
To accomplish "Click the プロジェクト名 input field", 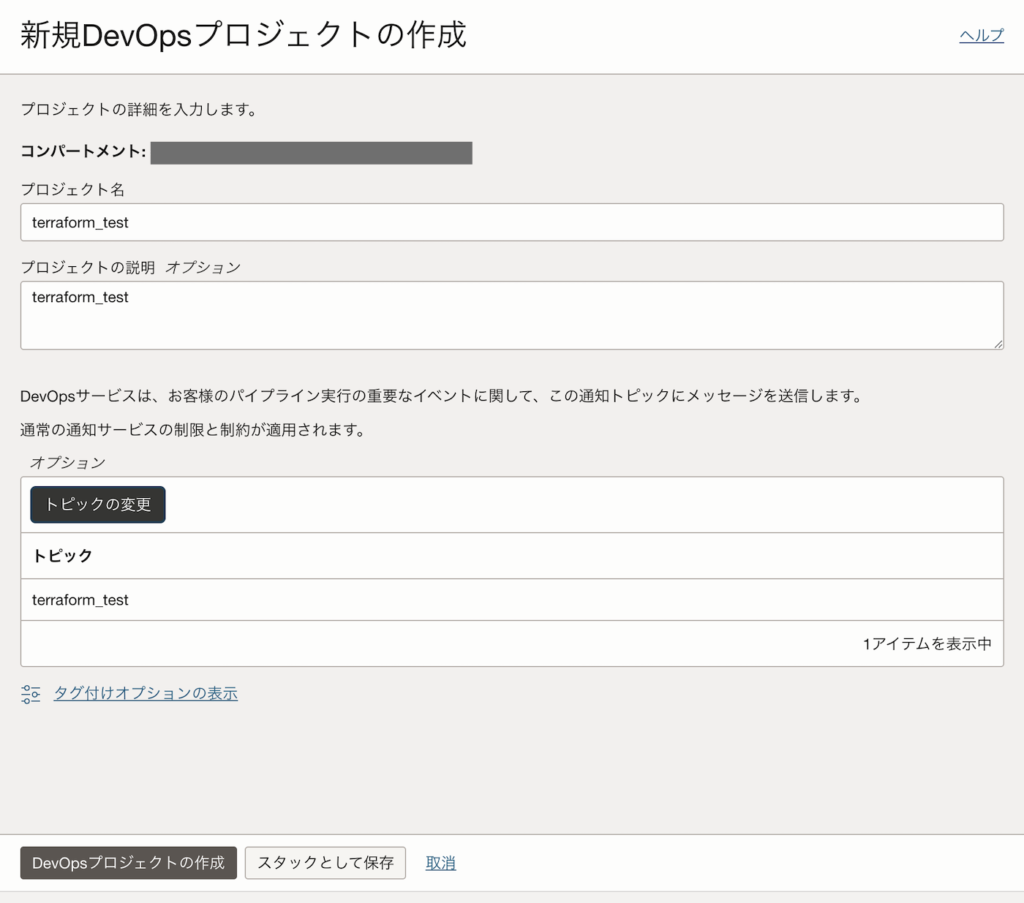I will pos(511,222).
